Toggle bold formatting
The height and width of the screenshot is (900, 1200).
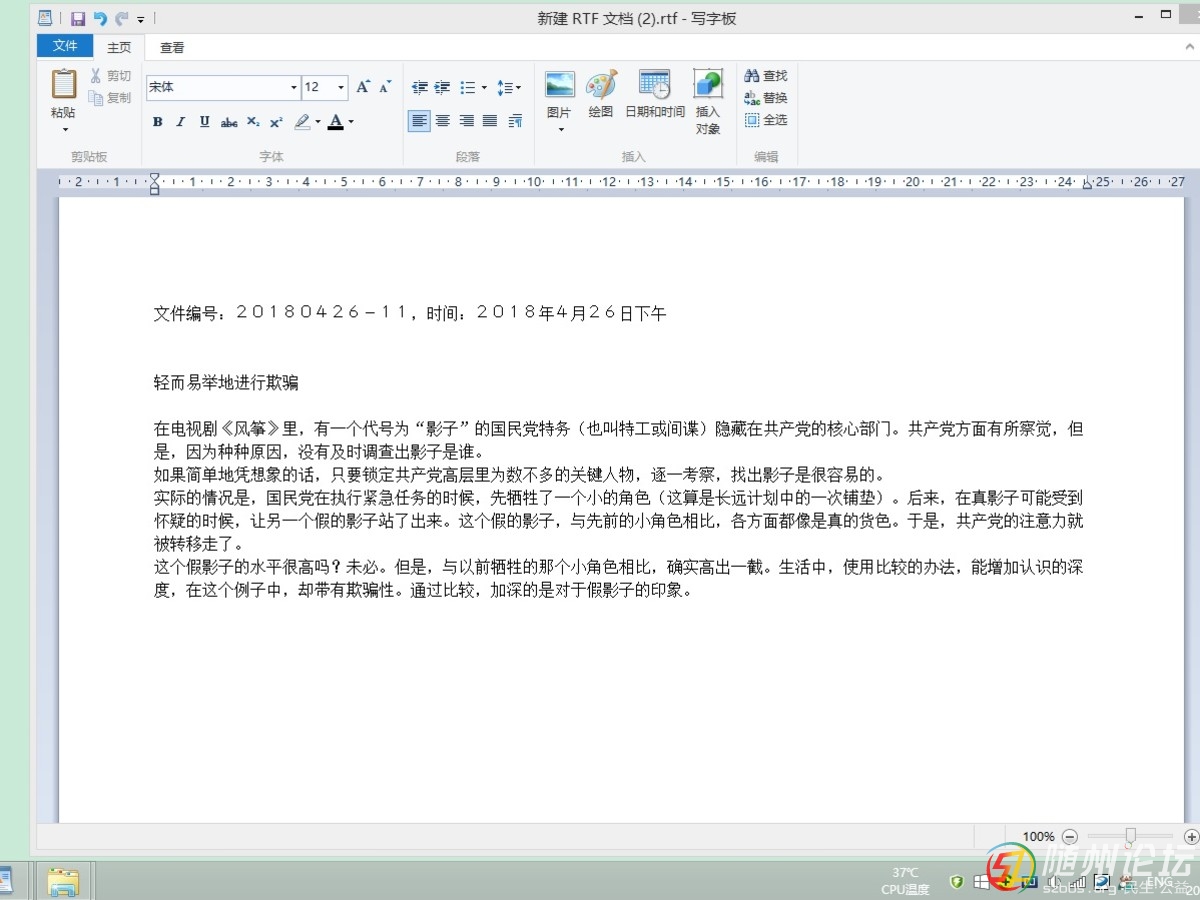pos(158,122)
